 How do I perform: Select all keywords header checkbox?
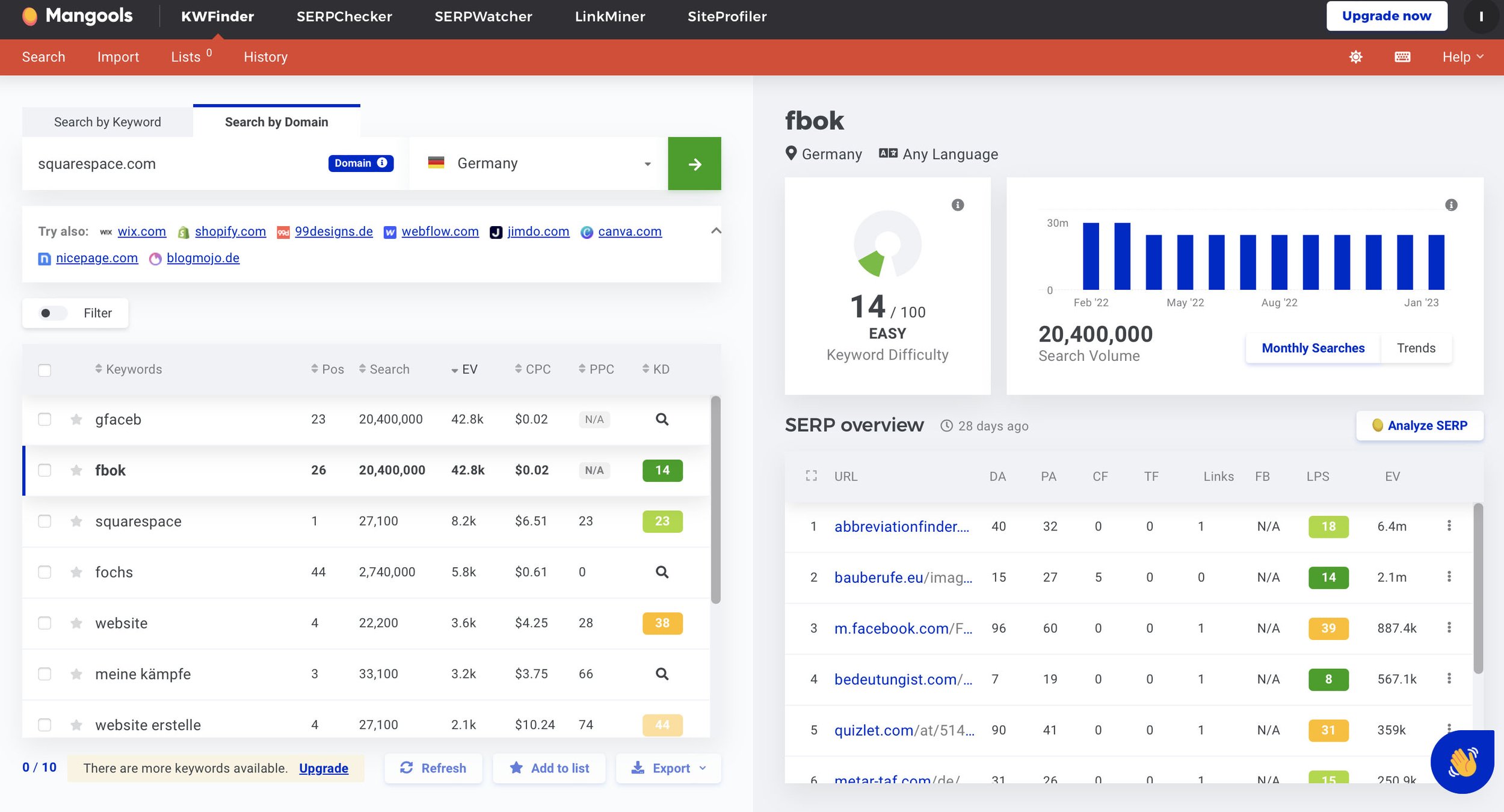pos(45,370)
